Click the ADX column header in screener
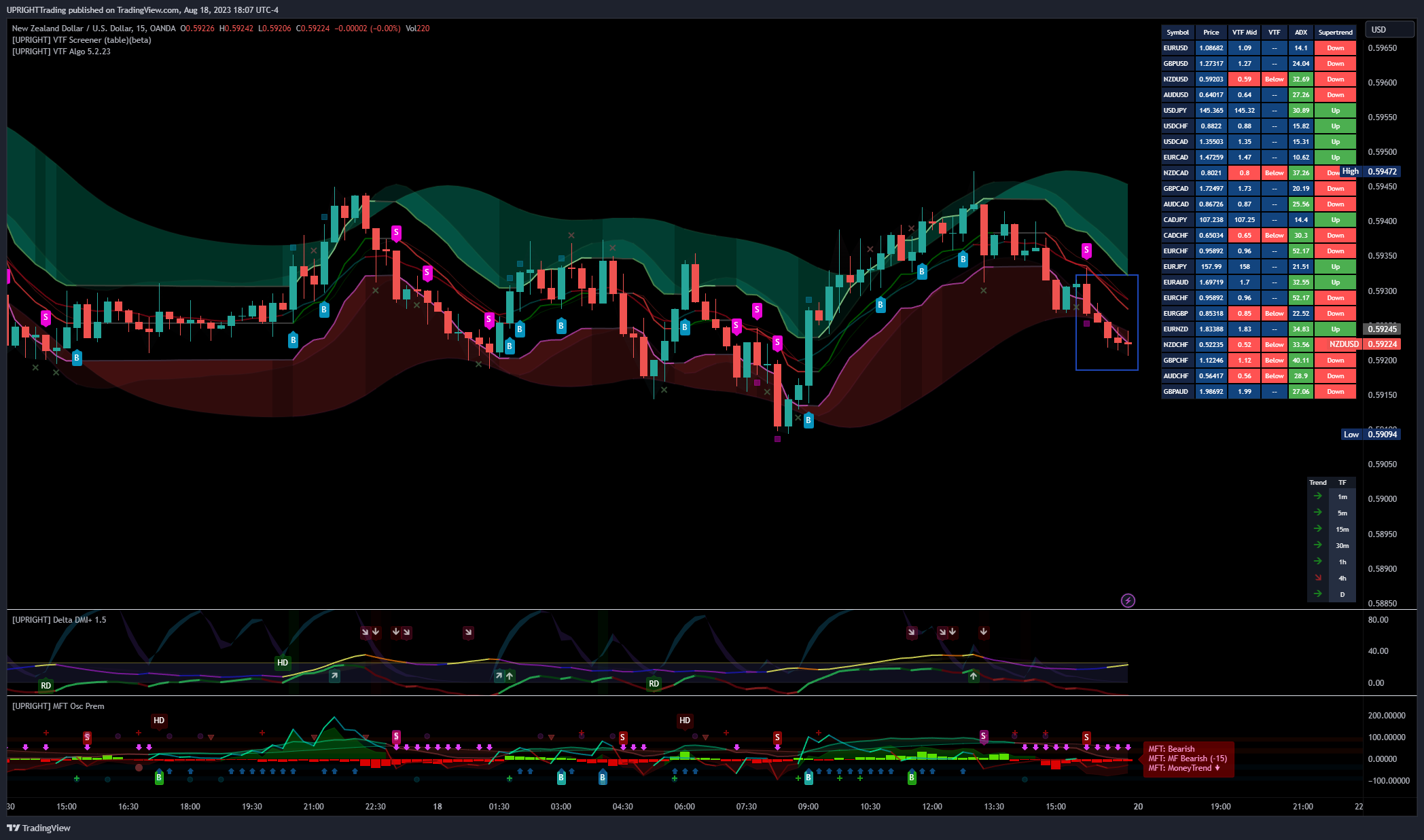This screenshot has height=840, width=1424. point(1300,32)
